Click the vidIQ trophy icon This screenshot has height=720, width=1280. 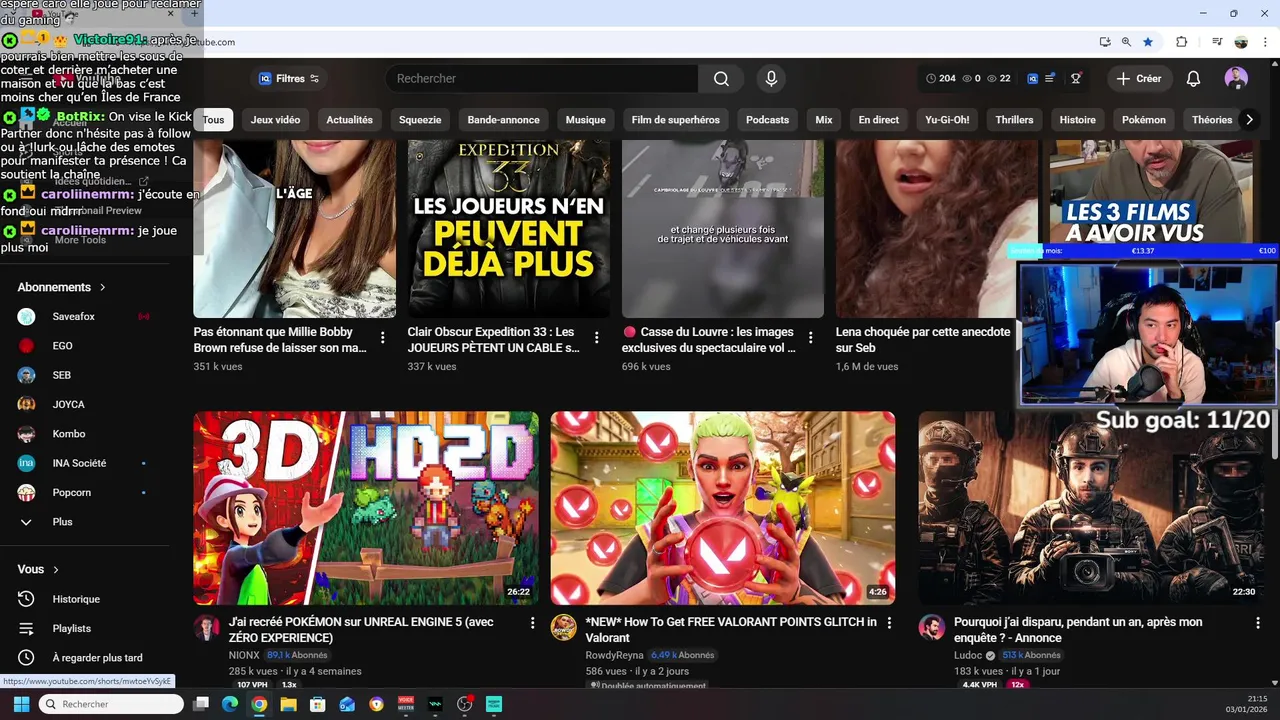point(1076,79)
